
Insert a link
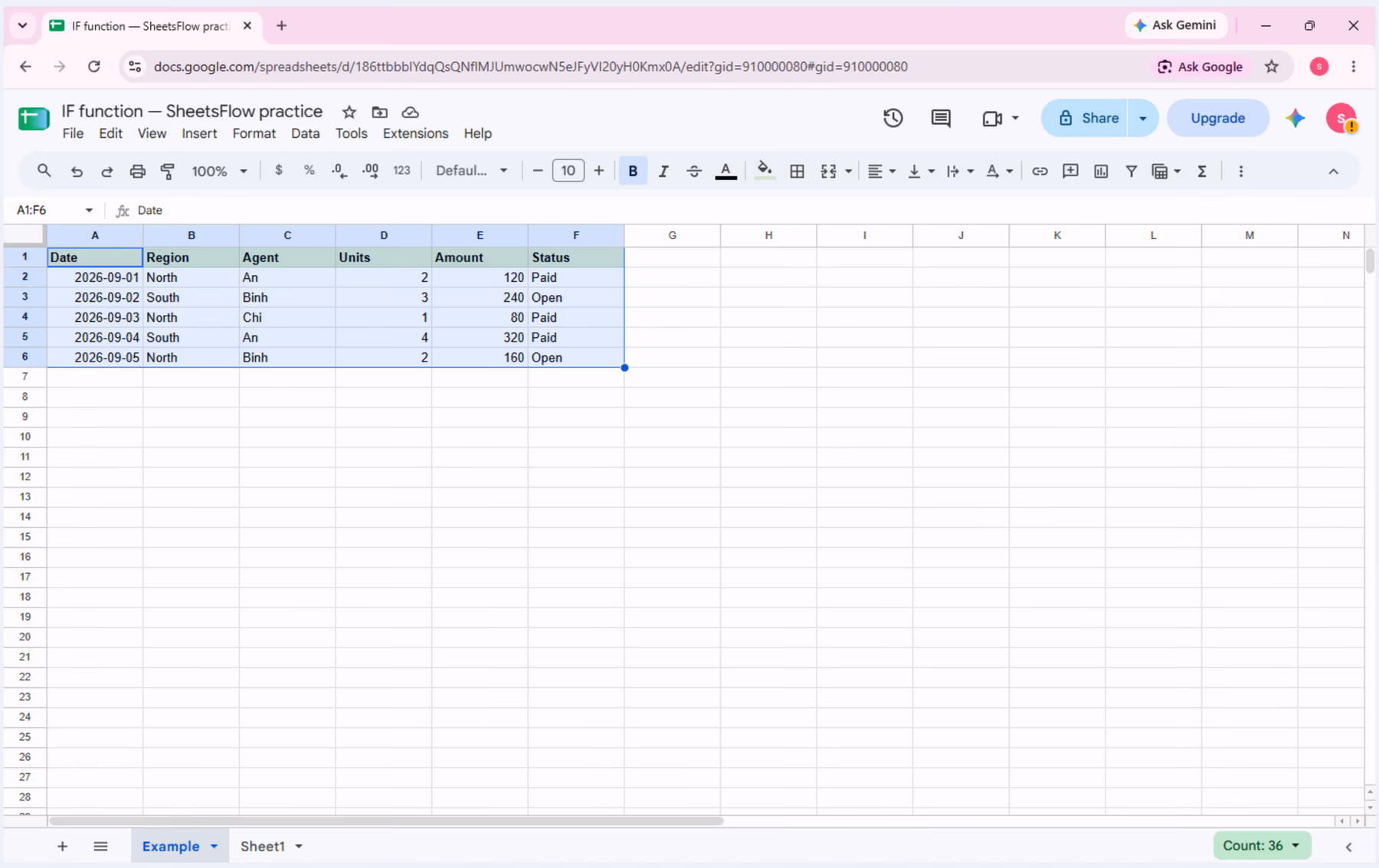tap(1039, 171)
